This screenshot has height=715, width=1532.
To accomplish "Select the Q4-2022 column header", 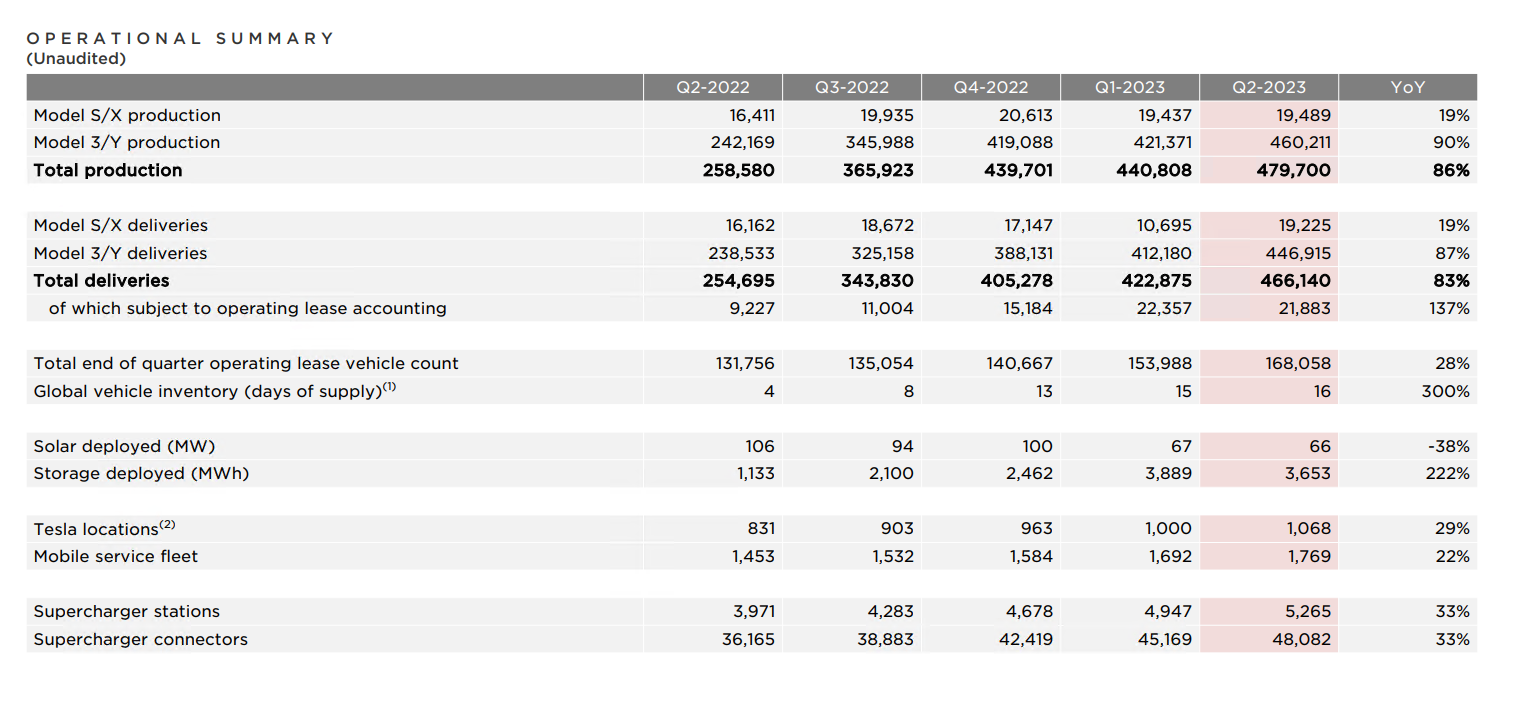I will (990, 87).
